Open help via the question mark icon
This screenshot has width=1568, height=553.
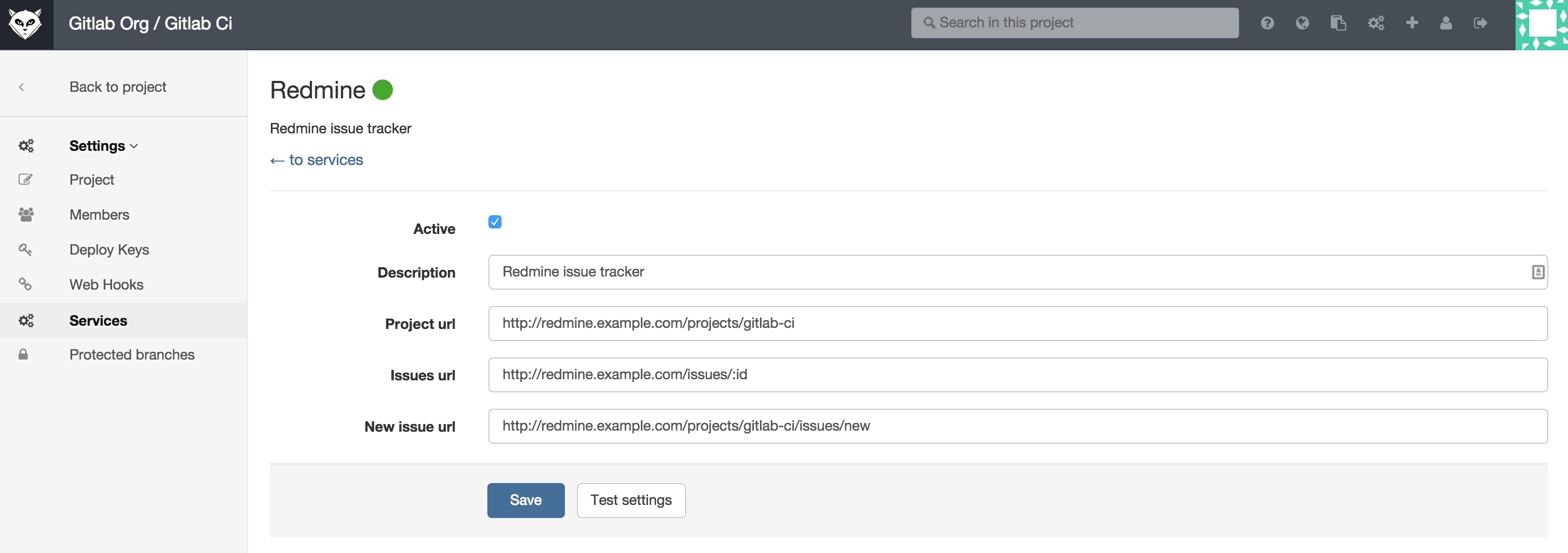coord(1268,22)
